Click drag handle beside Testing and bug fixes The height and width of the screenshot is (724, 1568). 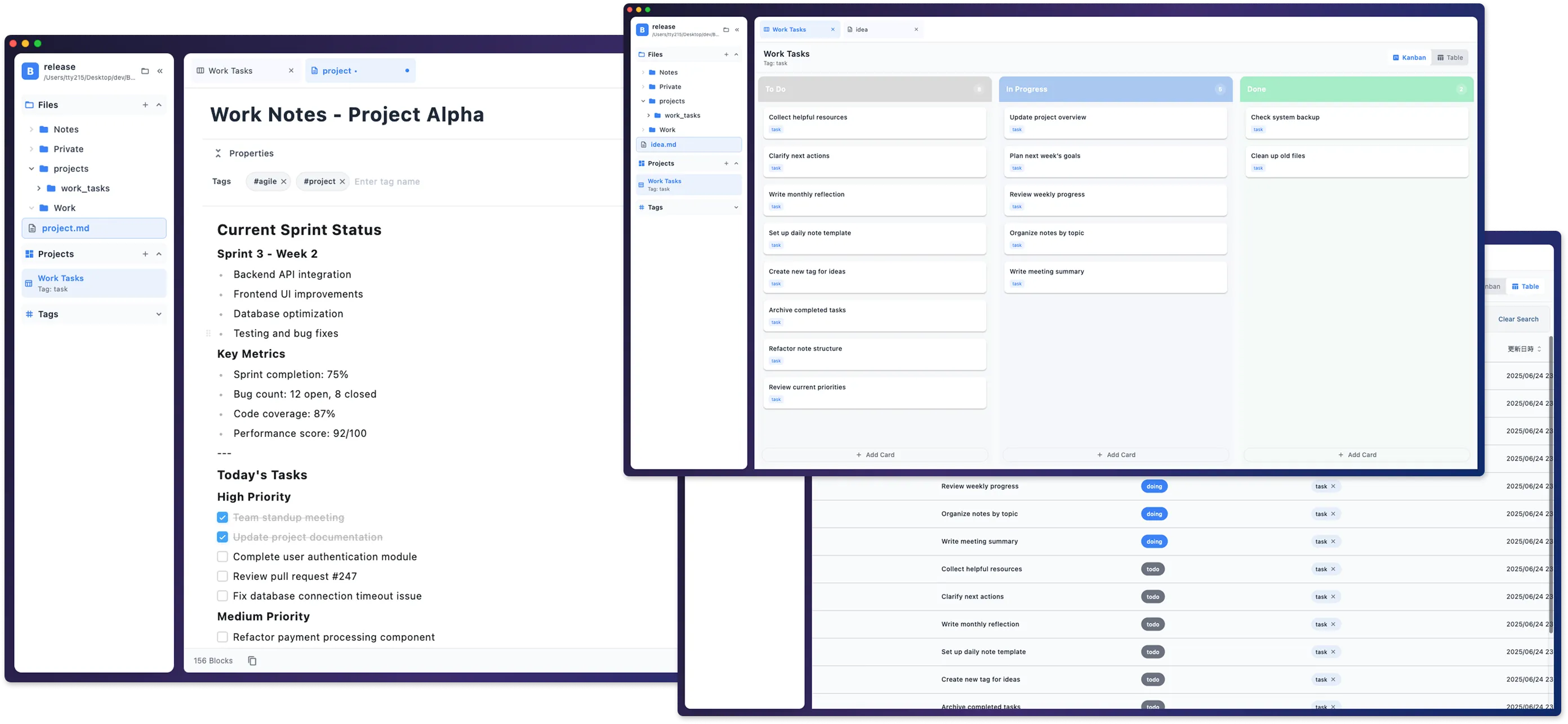click(x=208, y=333)
